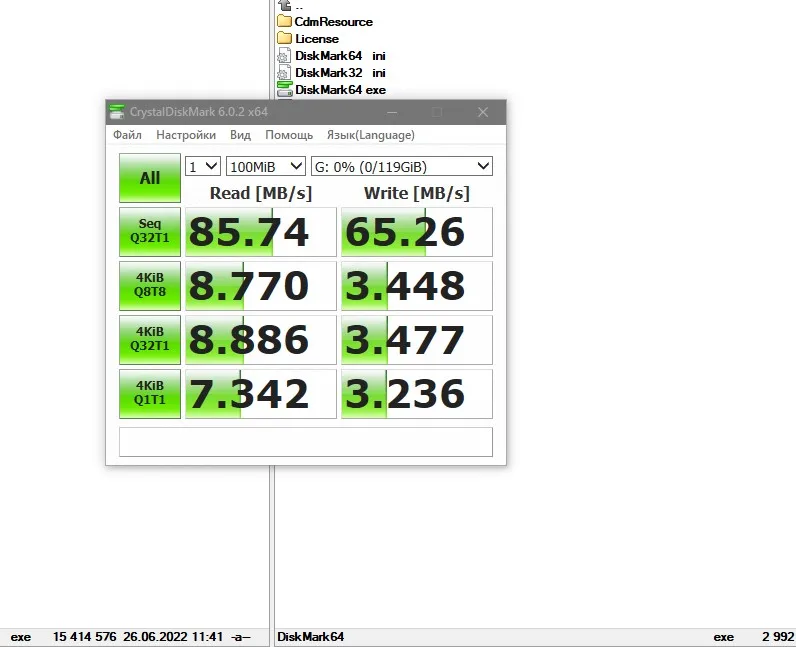Run all benchmarks with the All button
The height and width of the screenshot is (647, 796).
tap(150, 178)
